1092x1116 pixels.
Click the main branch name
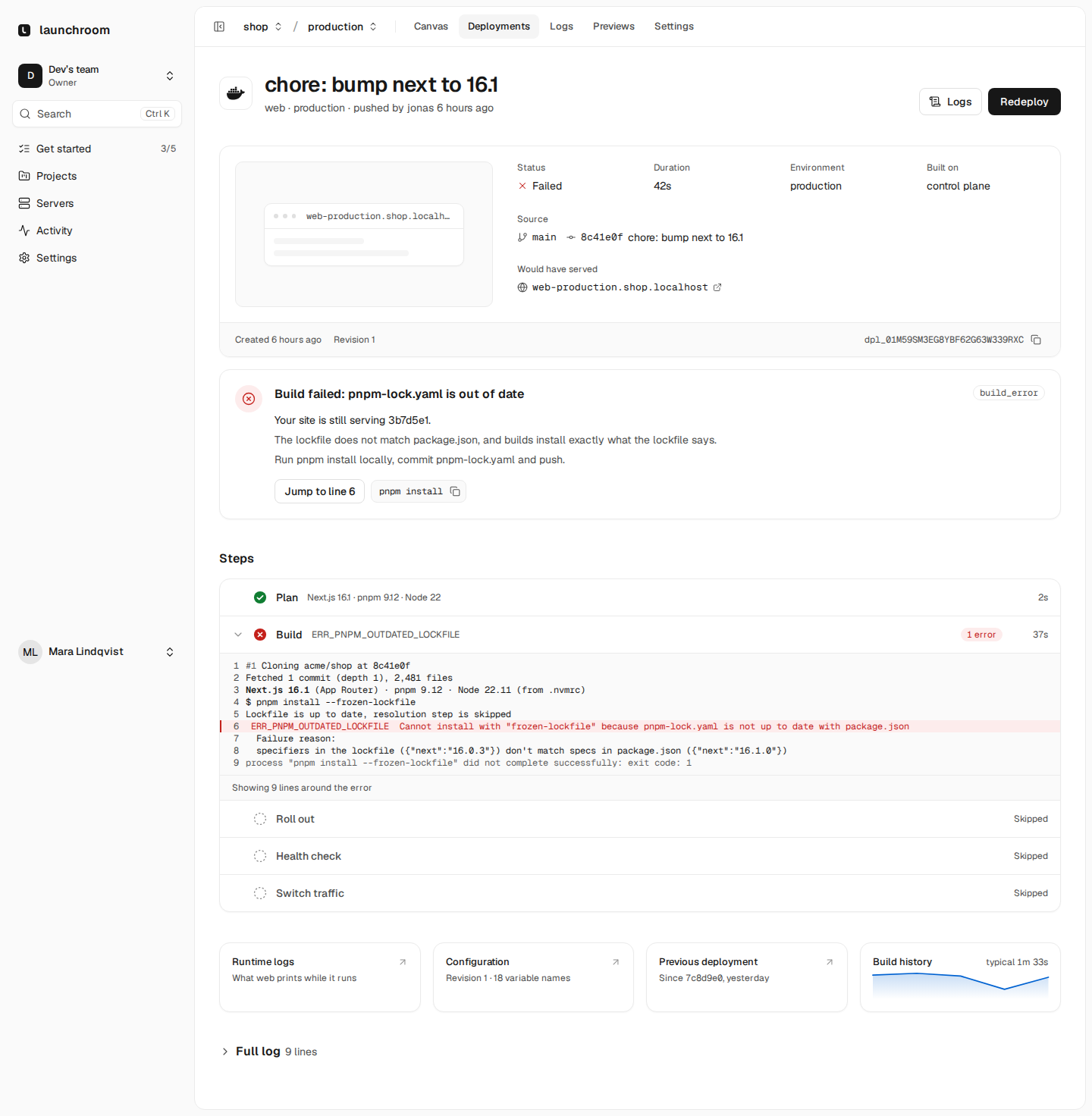(x=544, y=237)
